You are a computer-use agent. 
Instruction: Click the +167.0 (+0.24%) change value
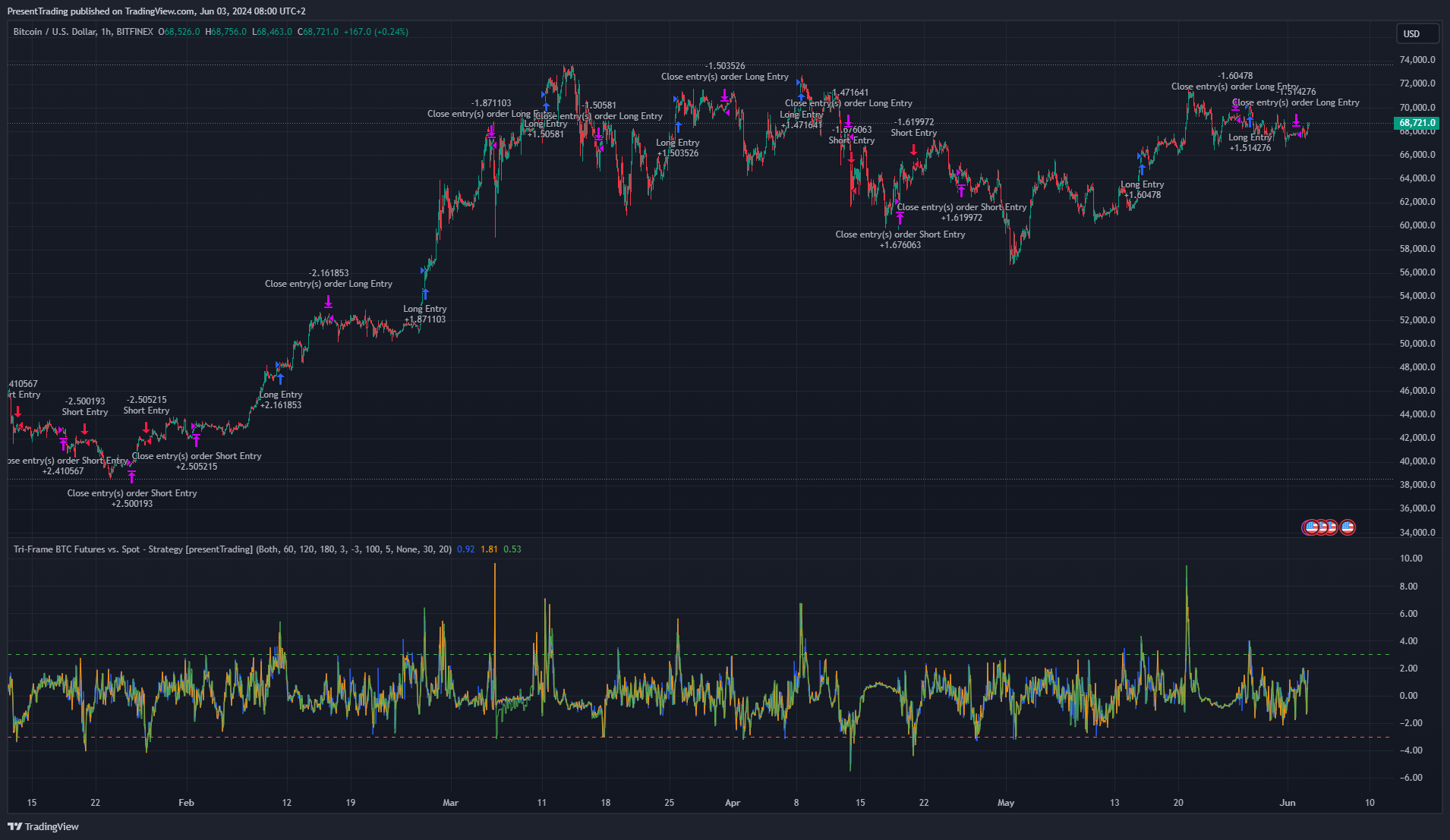[x=376, y=32]
